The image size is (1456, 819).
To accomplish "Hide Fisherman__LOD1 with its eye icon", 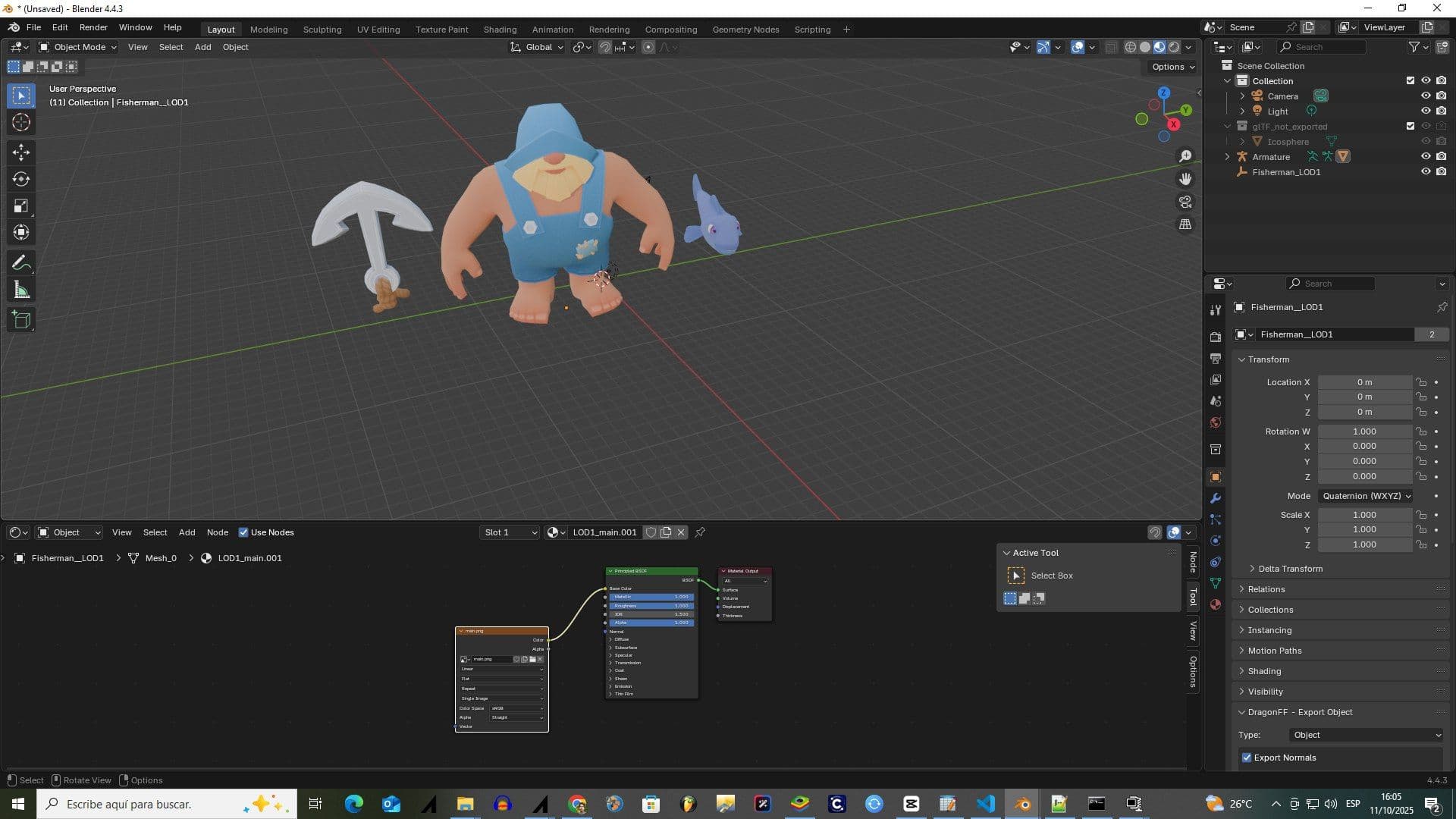I will [1425, 172].
